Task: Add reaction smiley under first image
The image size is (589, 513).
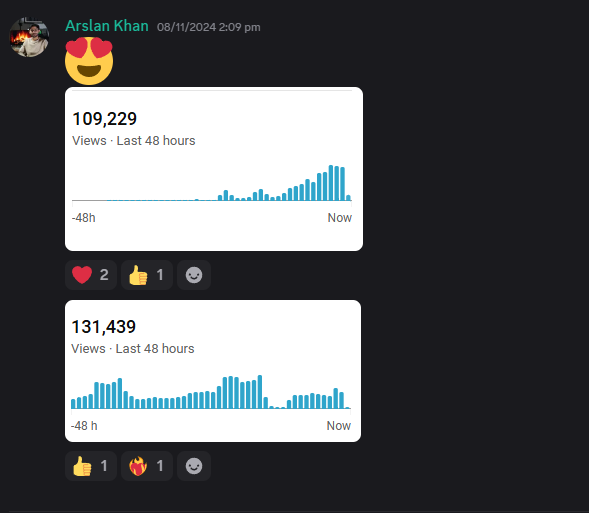Action: click(194, 275)
